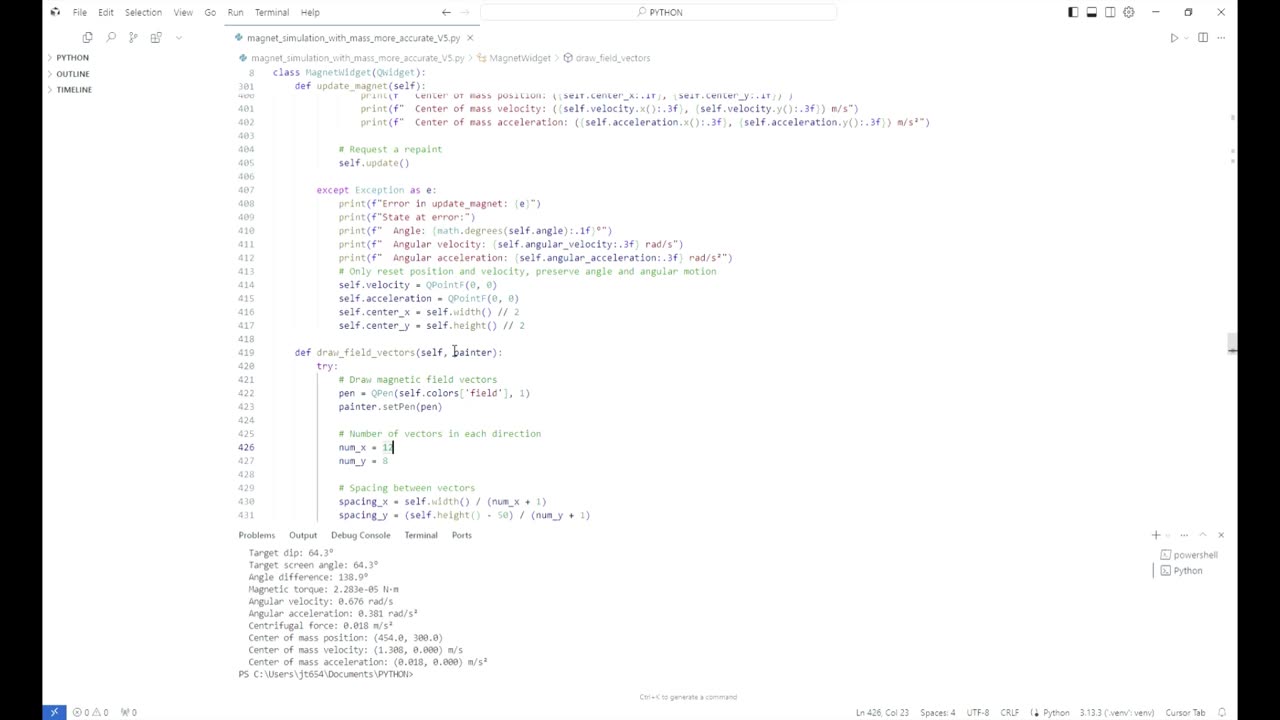1280x720 pixels.
Task: Click Cursor Tab status item
Action: click(x=1185, y=712)
